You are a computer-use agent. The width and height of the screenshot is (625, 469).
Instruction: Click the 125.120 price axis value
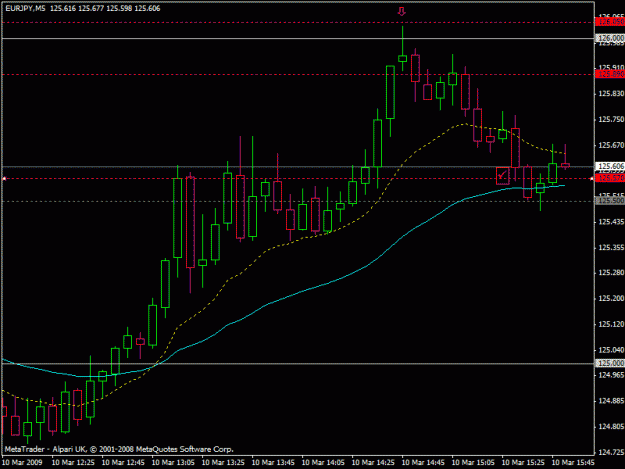(x=611, y=324)
